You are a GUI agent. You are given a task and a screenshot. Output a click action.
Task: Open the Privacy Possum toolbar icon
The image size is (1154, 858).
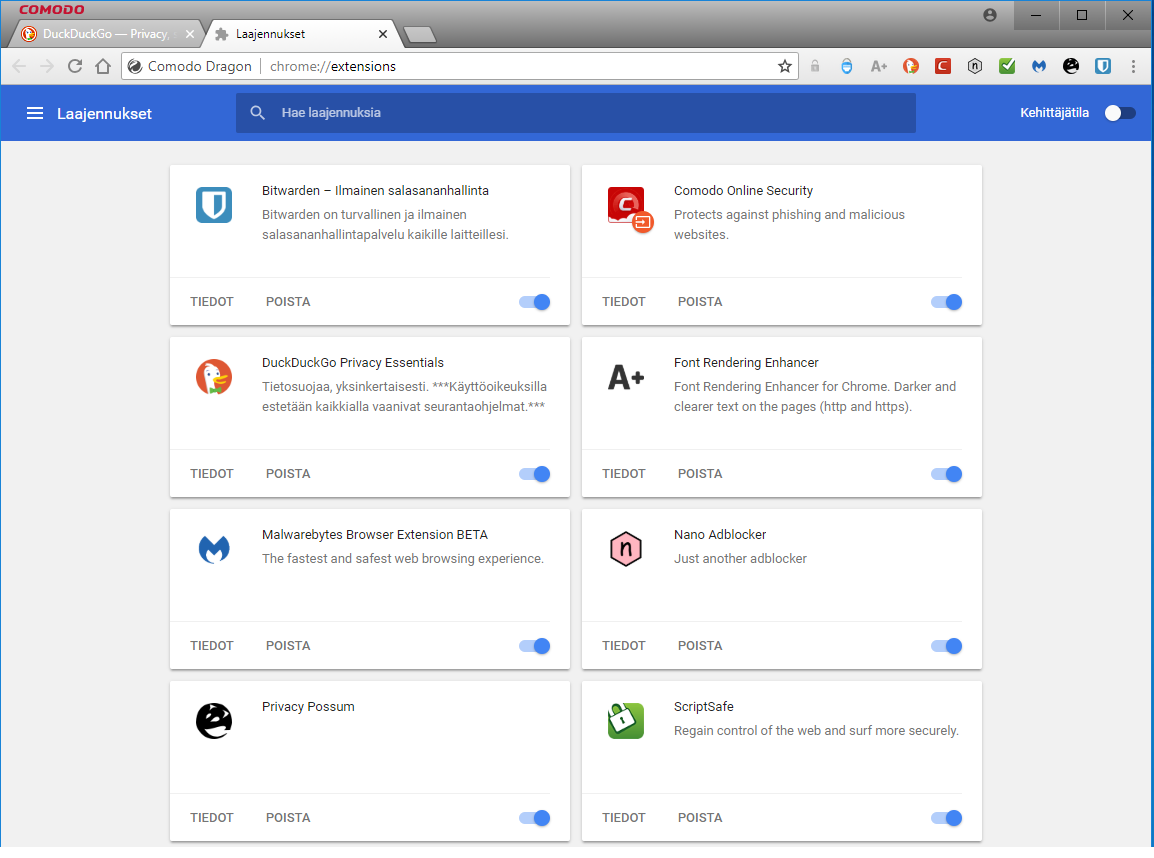click(x=1071, y=67)
